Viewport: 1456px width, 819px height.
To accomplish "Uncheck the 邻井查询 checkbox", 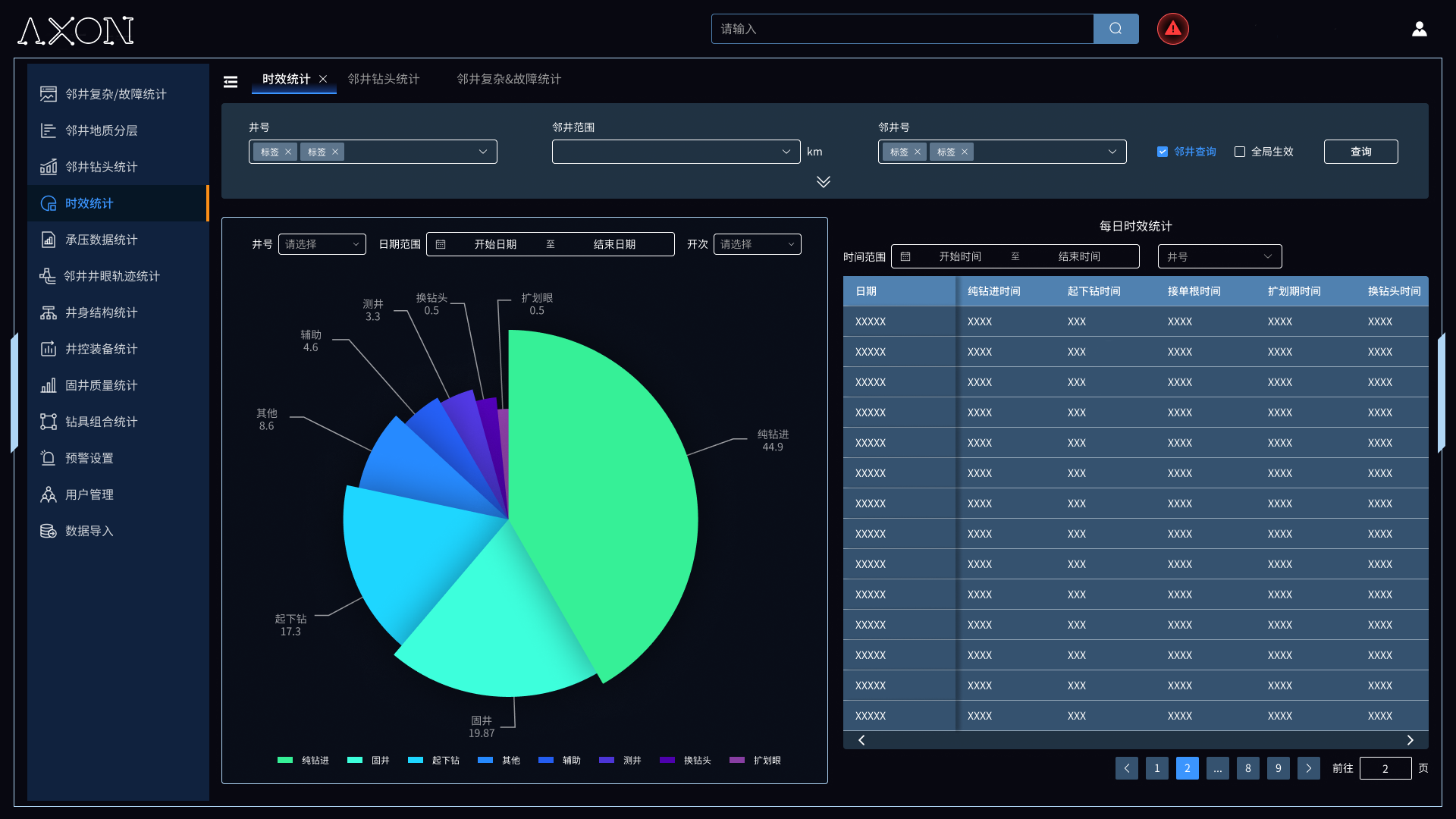I will [x=1163, y=152].
